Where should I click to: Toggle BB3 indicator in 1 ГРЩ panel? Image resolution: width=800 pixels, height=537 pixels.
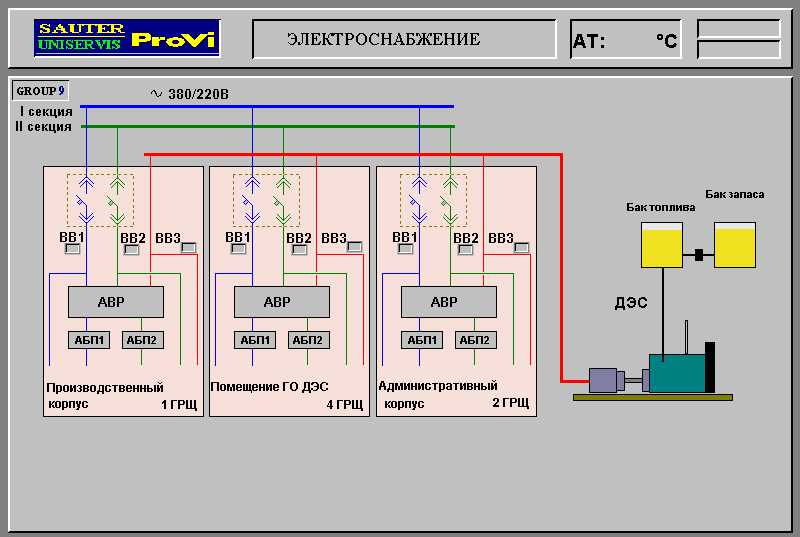[x=189, y=247]
